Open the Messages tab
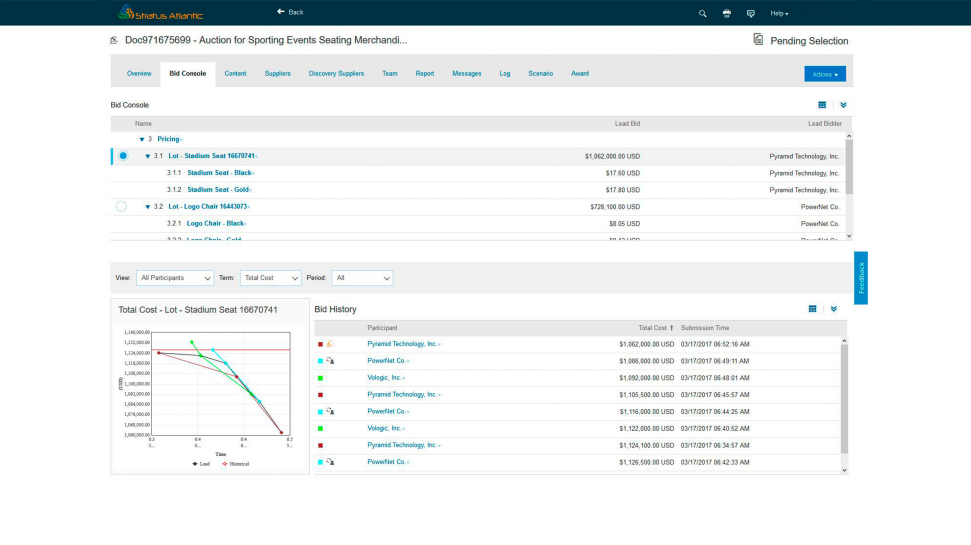This screenshot has height=545, width=971. [x=466, y=73]
